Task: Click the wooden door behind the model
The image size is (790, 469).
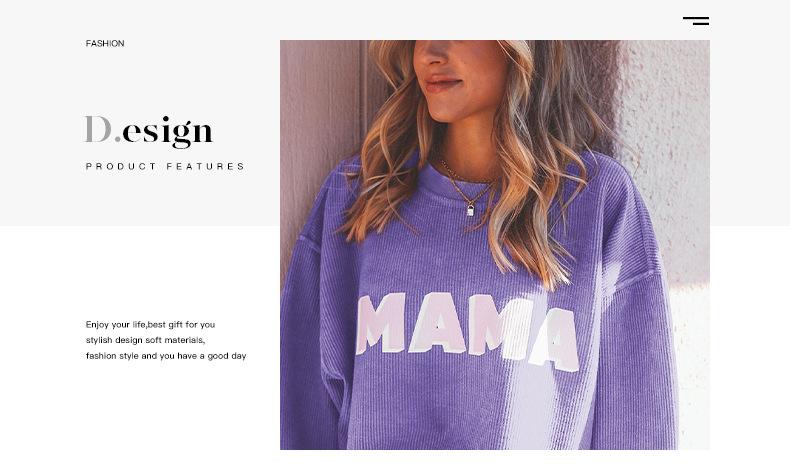Action: point(322,131)
